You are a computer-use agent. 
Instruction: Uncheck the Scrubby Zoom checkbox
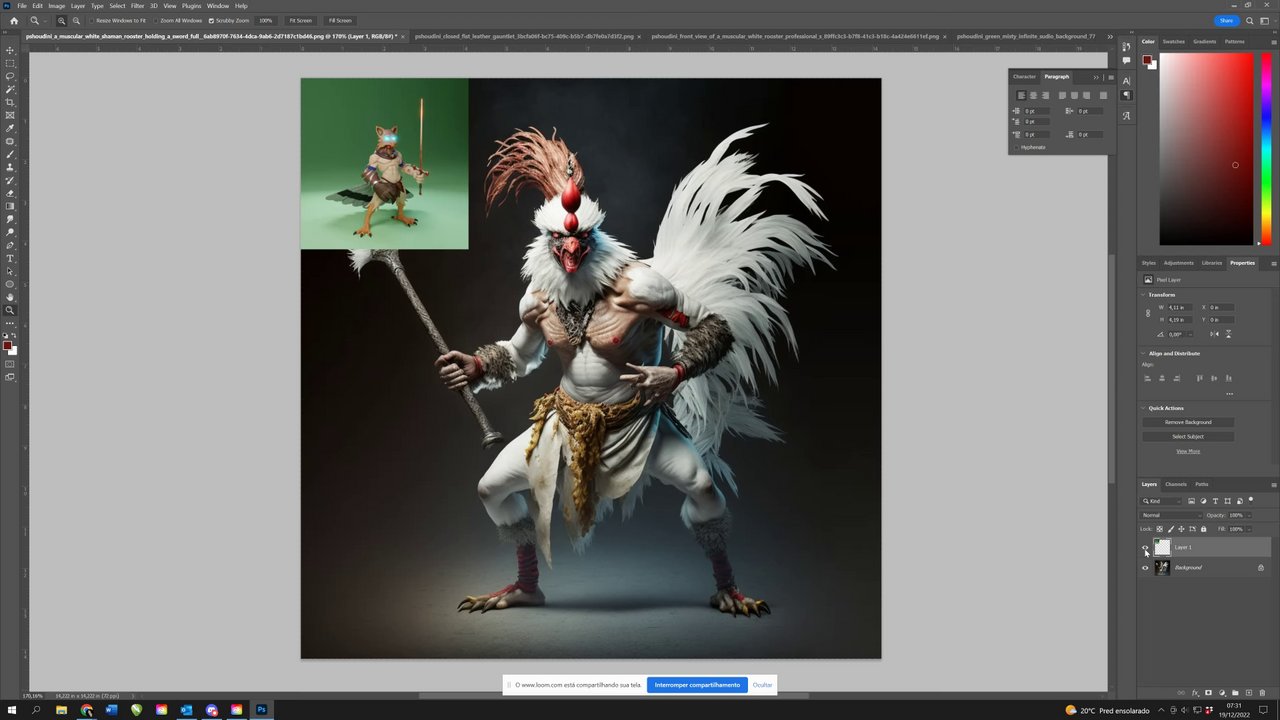[x=211, y=20]
